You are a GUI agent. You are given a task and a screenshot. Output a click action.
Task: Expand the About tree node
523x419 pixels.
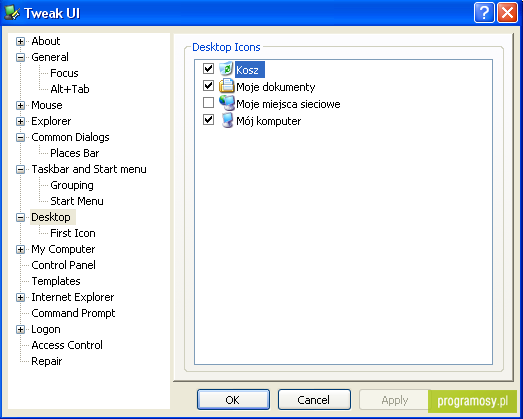(x=20, y=41)
